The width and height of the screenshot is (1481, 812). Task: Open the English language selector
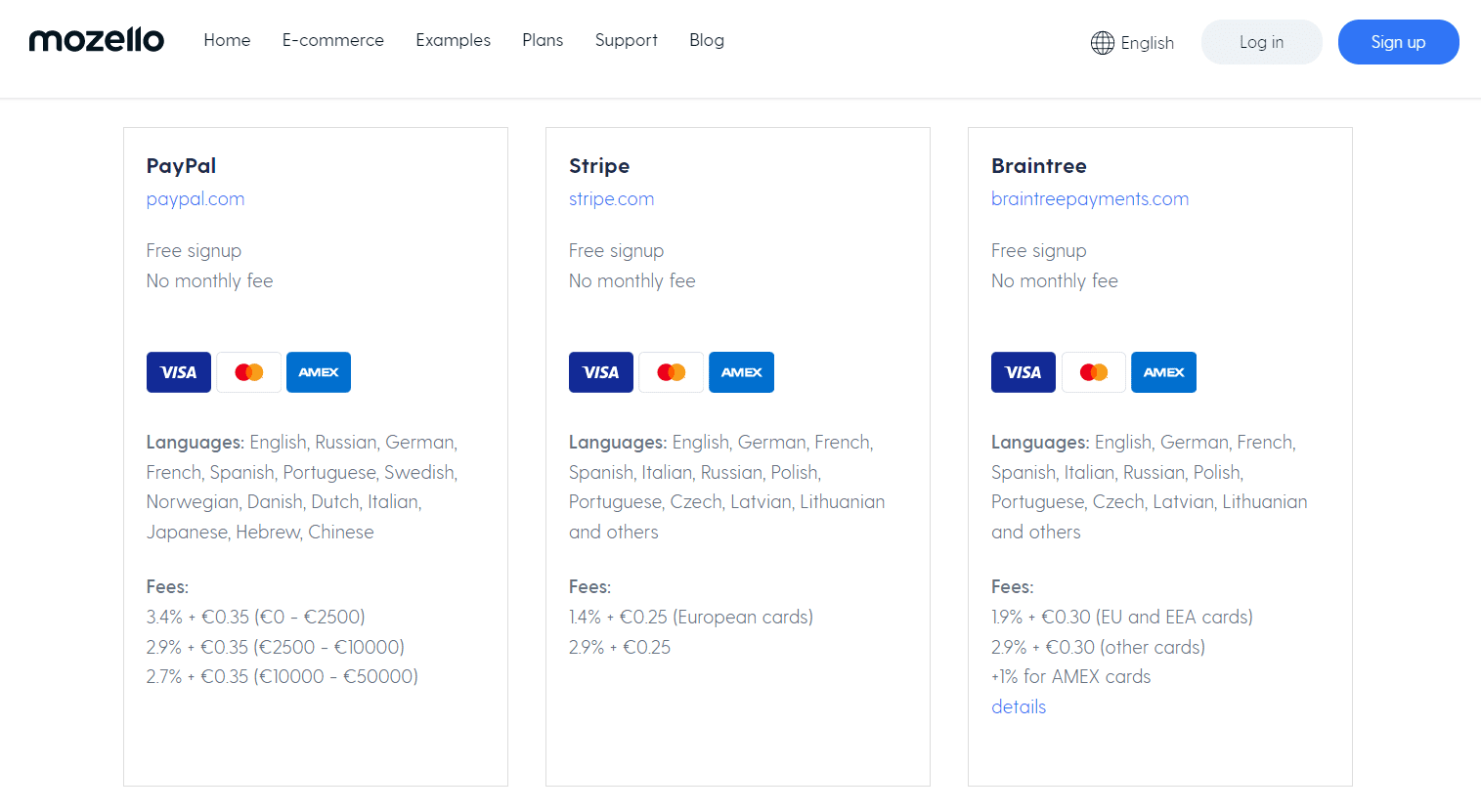point(1133,43)
